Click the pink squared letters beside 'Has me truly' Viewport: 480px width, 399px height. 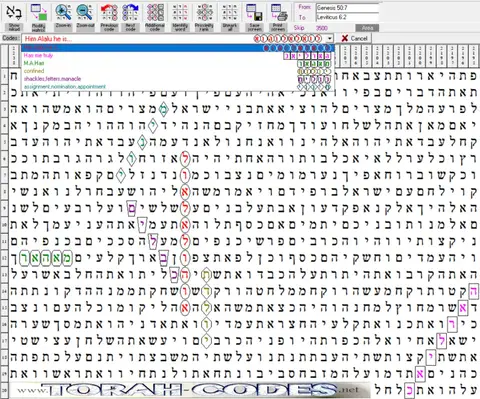coord(307,56)
